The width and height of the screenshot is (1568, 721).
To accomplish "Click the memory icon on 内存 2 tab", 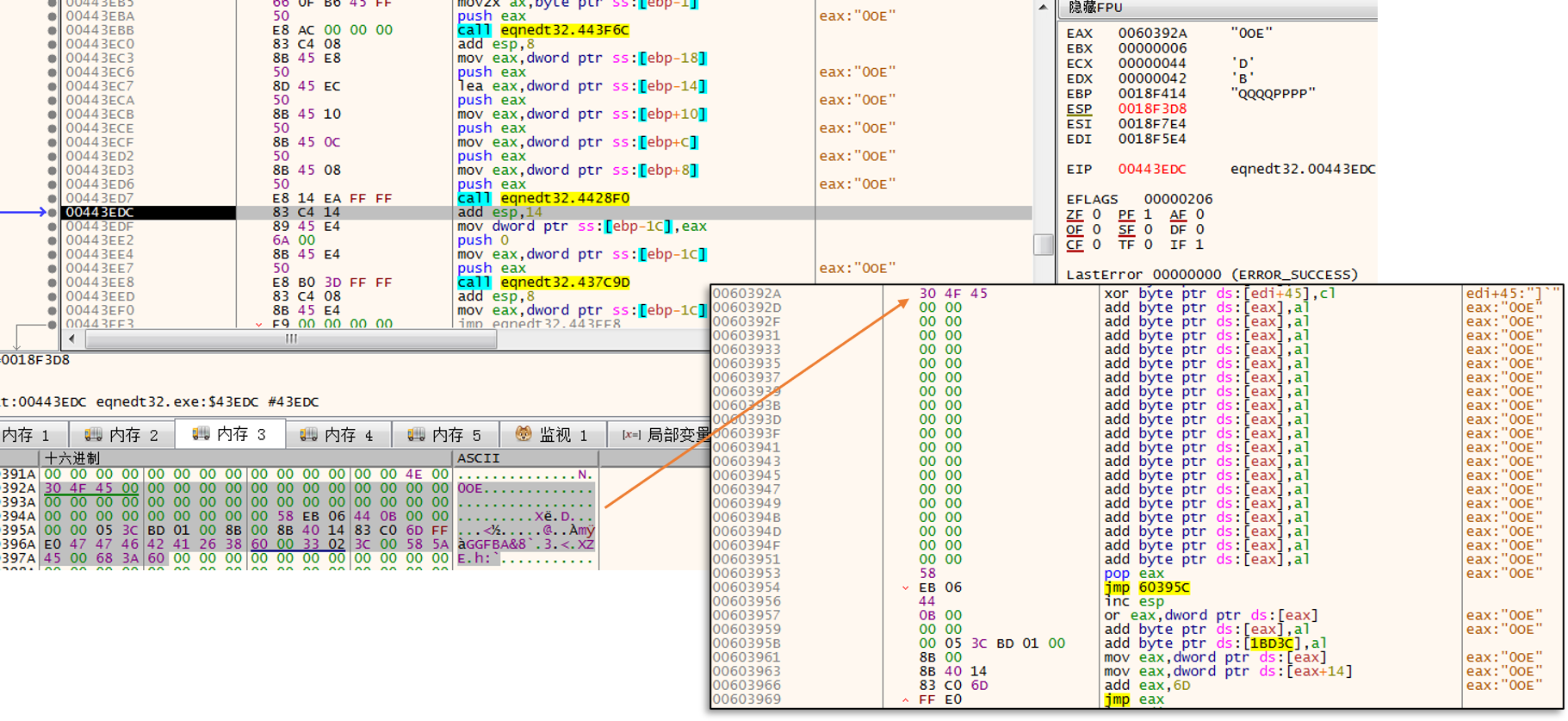I will [93, 434].
